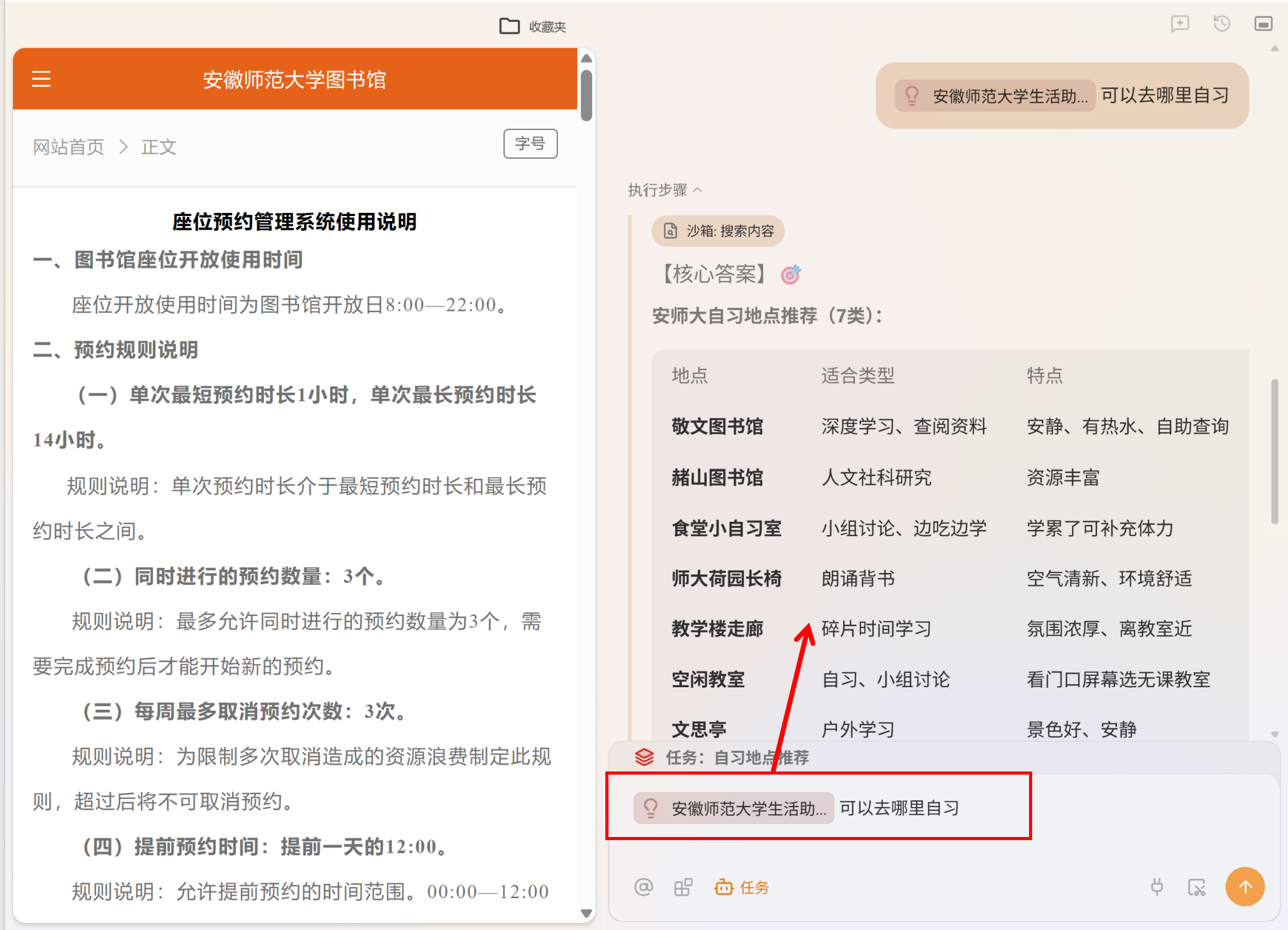Click the 师大荷园长椅 table cell
Viewport: 1288px width, 930px height.
726,578
